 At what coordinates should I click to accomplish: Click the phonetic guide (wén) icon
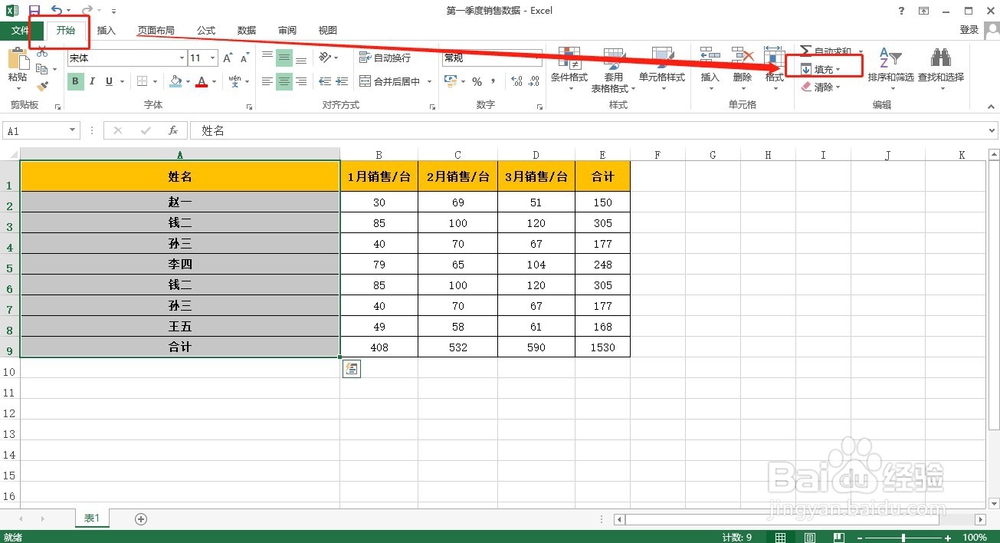pos(235,81)
